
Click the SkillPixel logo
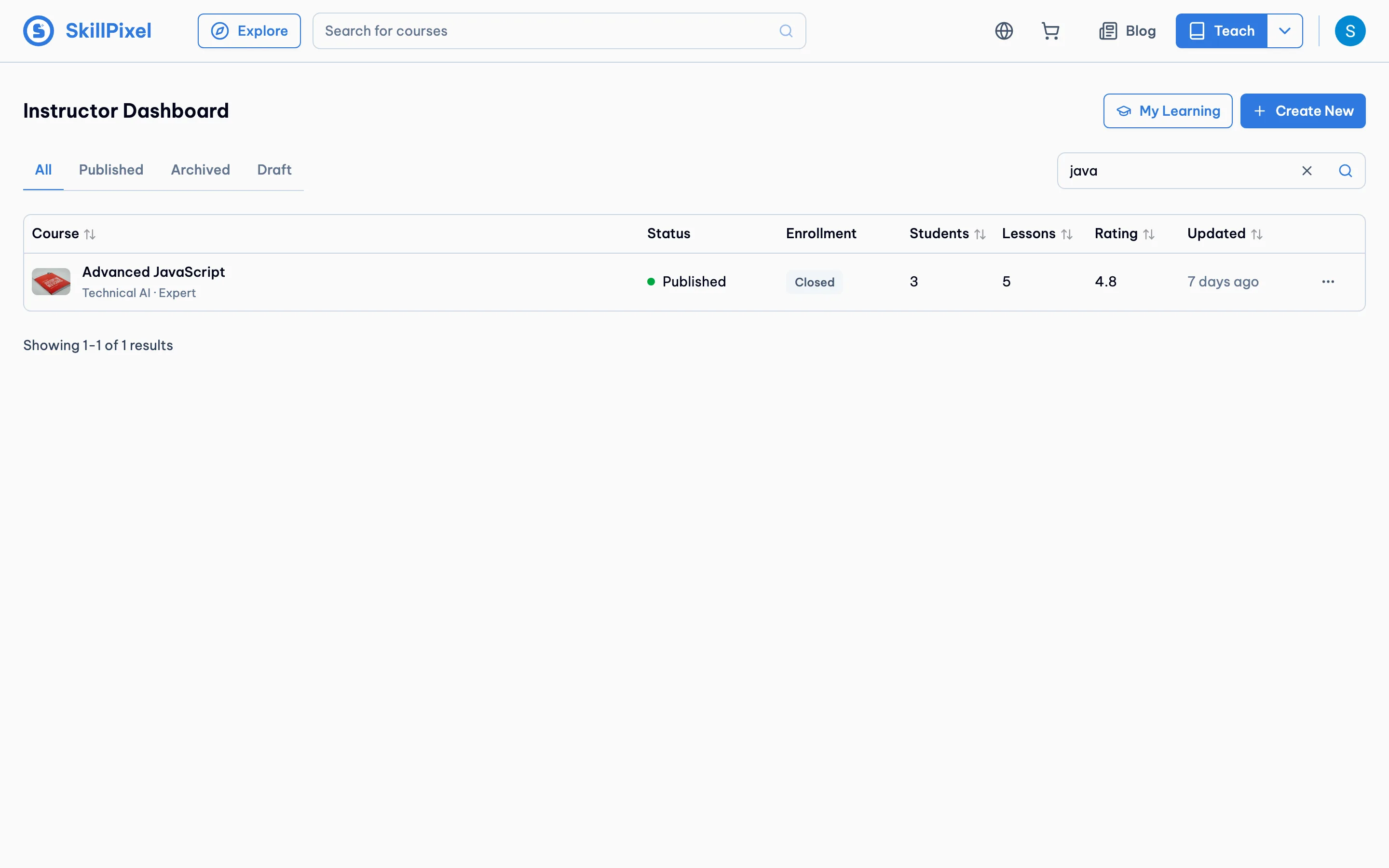pyautogui.click(x=87, y=31)
